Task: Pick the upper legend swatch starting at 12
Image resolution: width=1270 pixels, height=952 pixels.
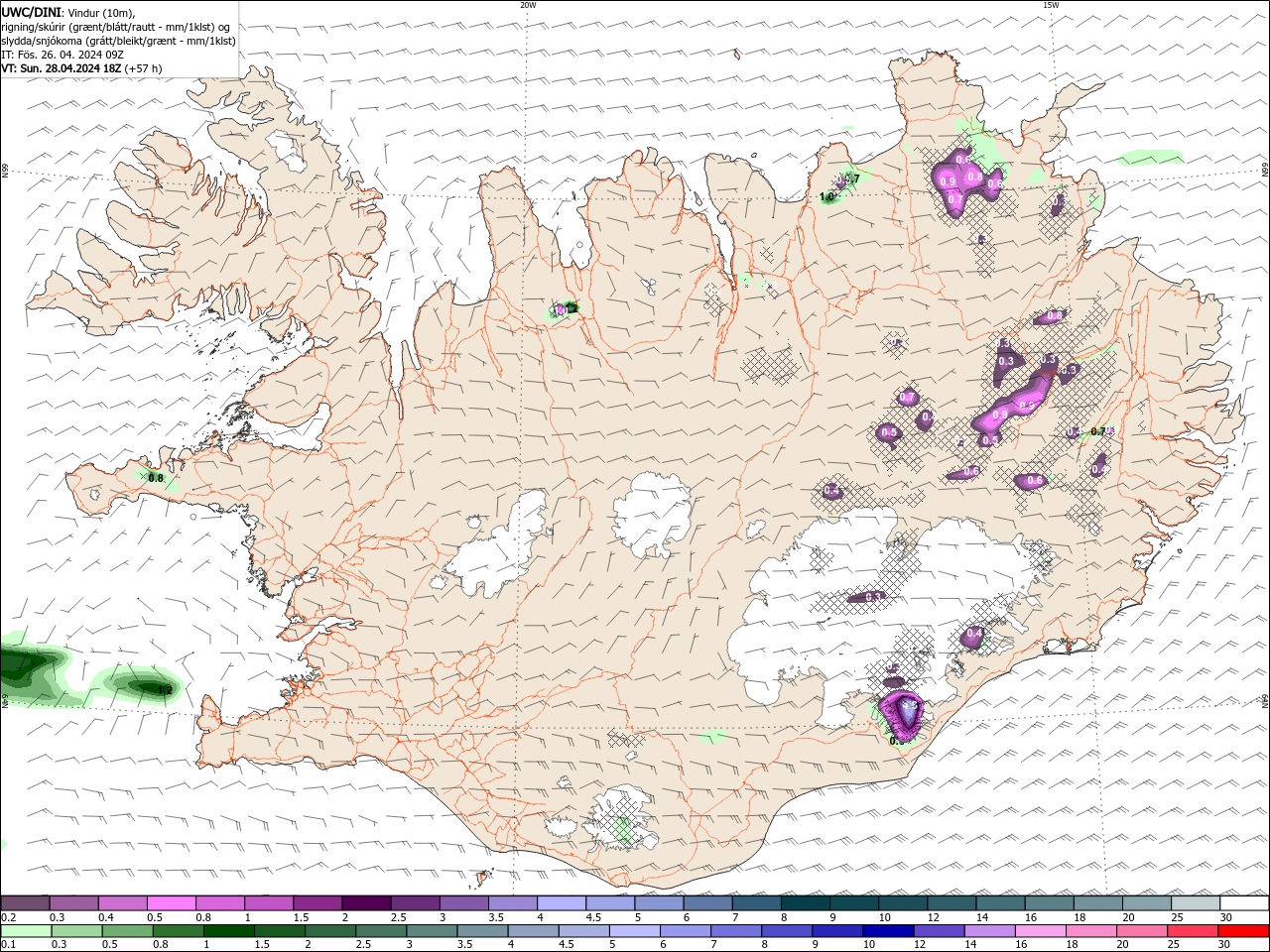Action: coord(952,903)
